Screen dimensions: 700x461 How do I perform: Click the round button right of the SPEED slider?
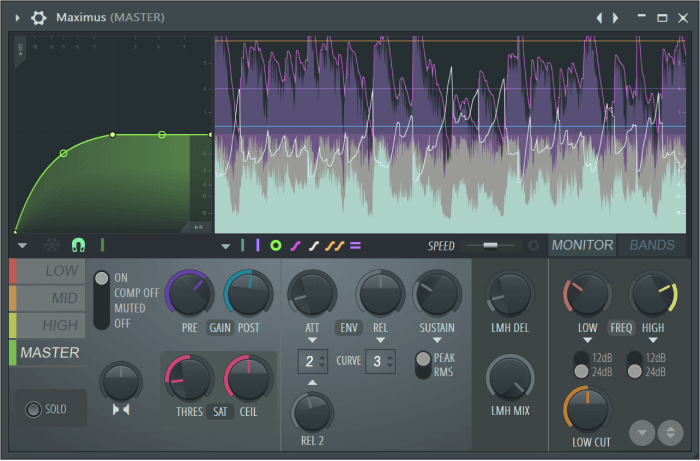click(x=533, y=245)
